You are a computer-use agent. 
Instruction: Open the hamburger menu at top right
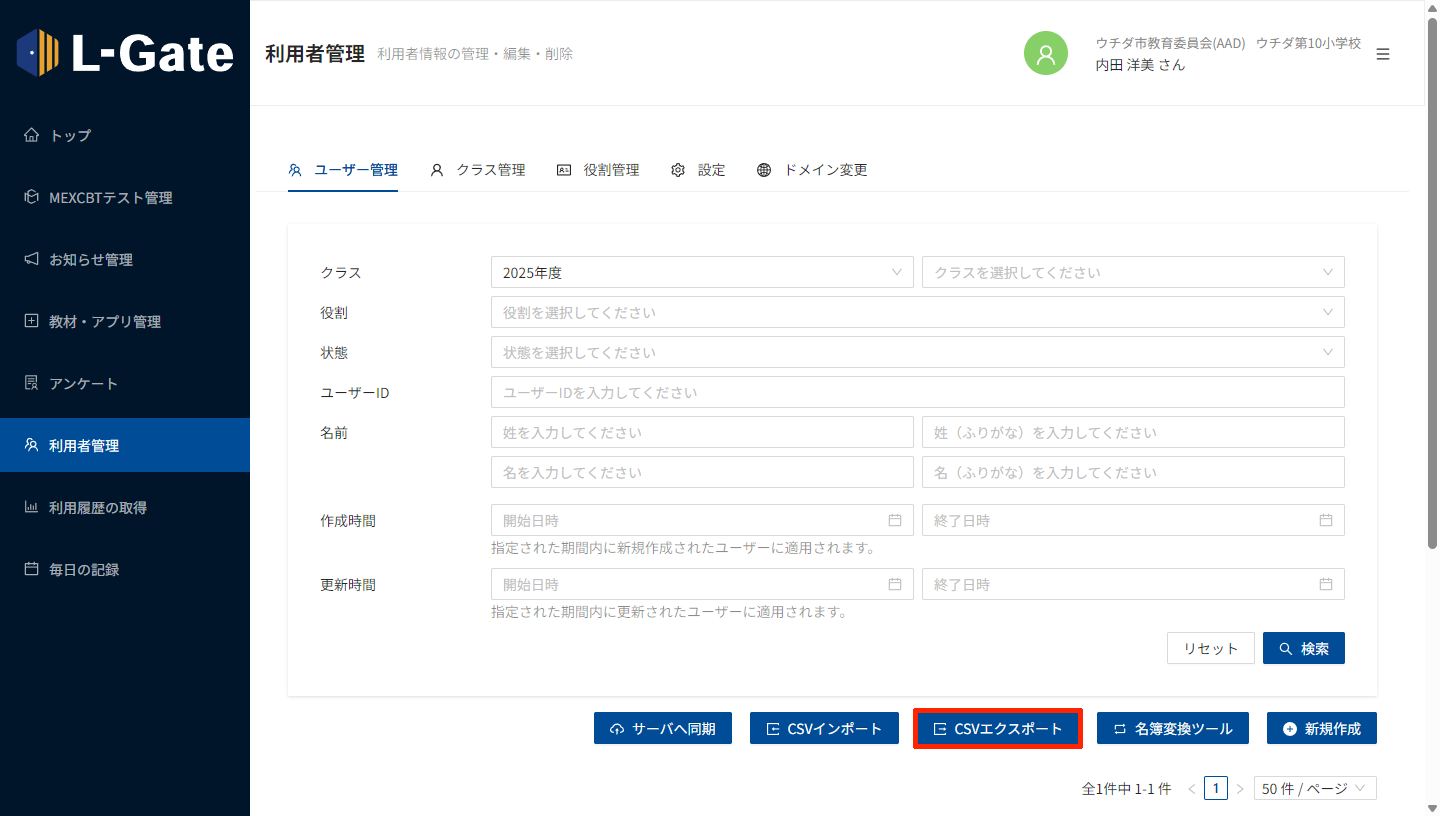point(1383,54)
